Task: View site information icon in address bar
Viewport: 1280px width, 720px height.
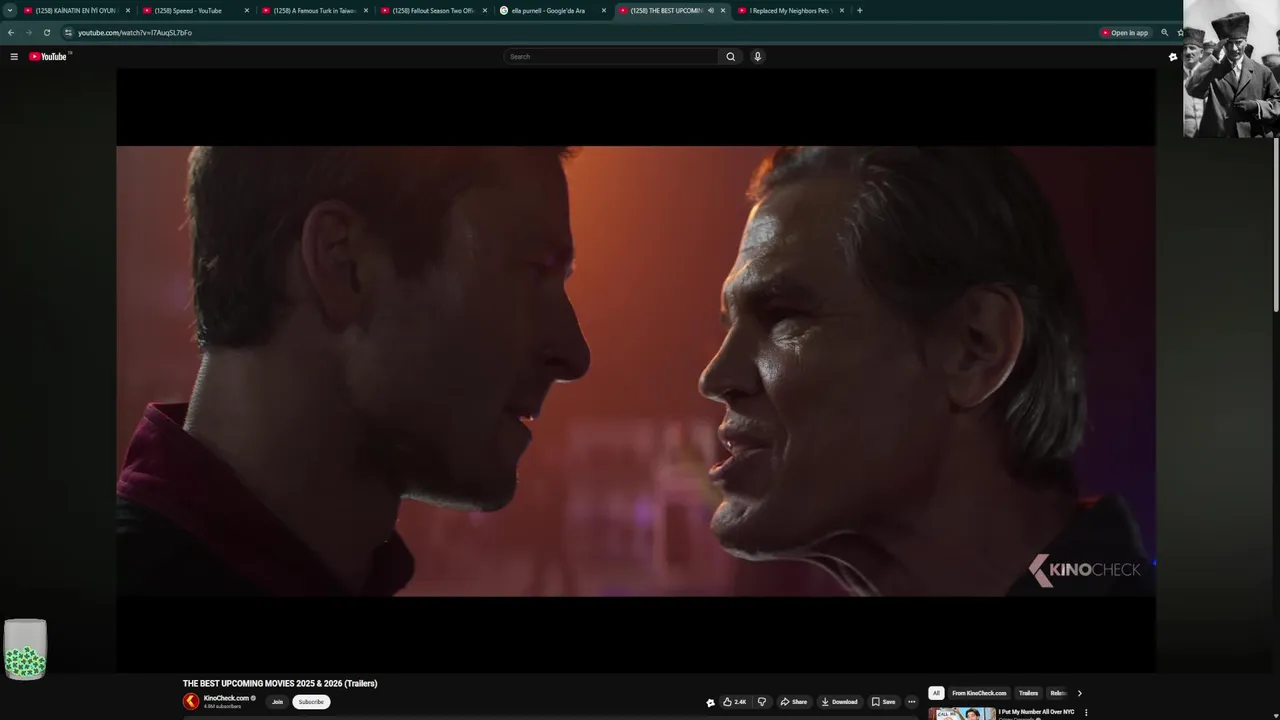Action: coord(68,33)
